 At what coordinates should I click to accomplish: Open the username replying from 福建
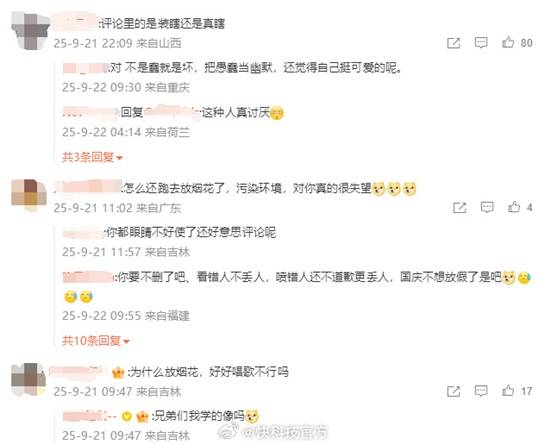[88, 277]
